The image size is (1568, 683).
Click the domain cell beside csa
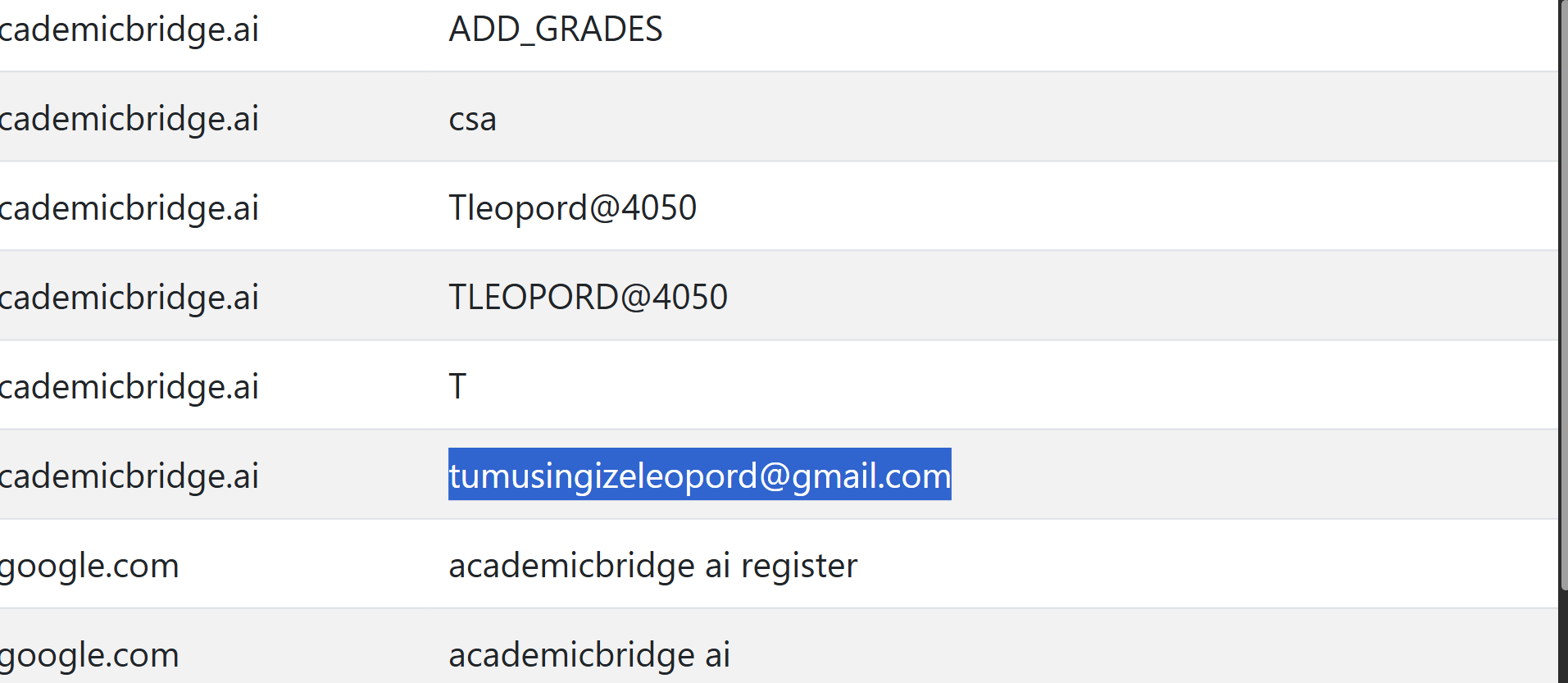(x=130, y=119)
